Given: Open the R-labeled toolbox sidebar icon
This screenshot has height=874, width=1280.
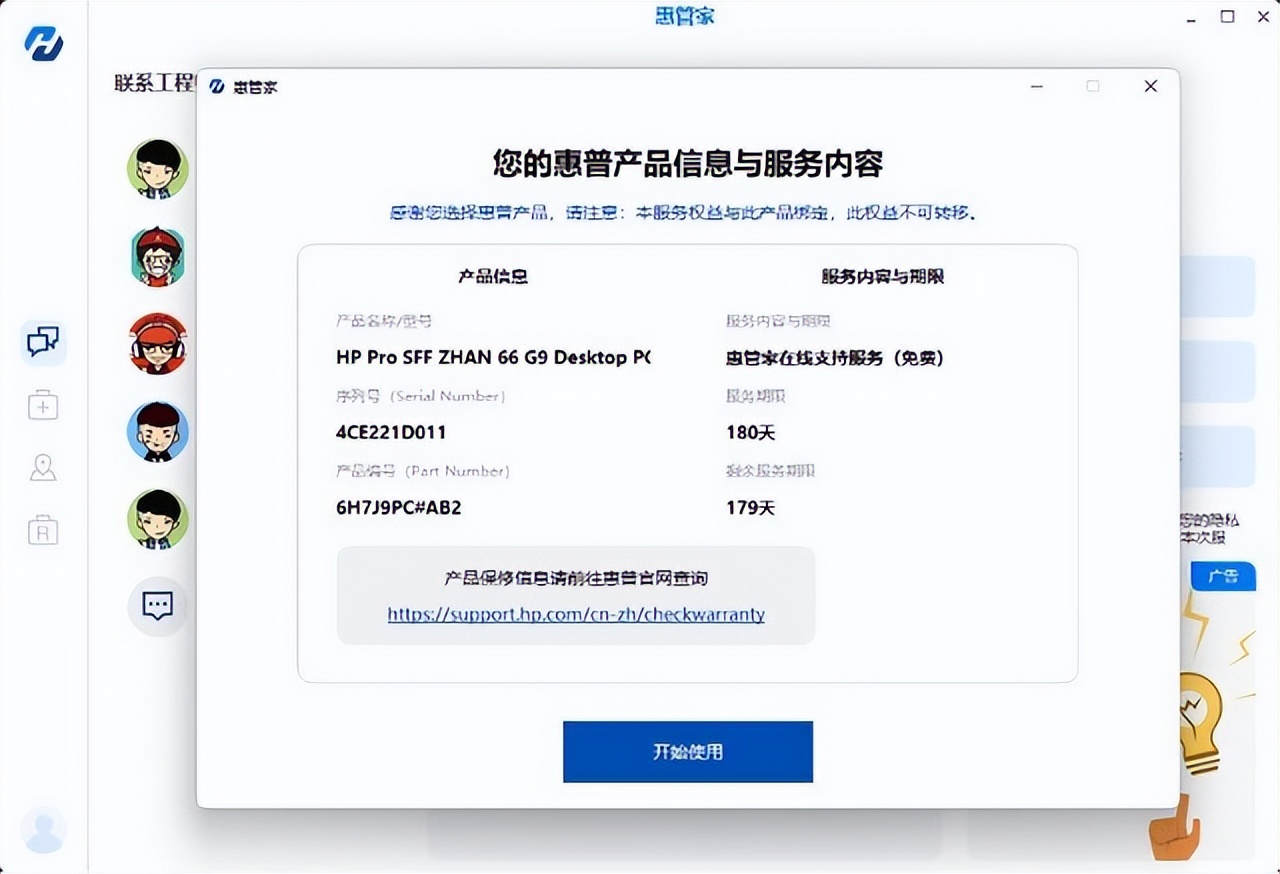Looking at the screenshot, I should [x=43, y=529].
